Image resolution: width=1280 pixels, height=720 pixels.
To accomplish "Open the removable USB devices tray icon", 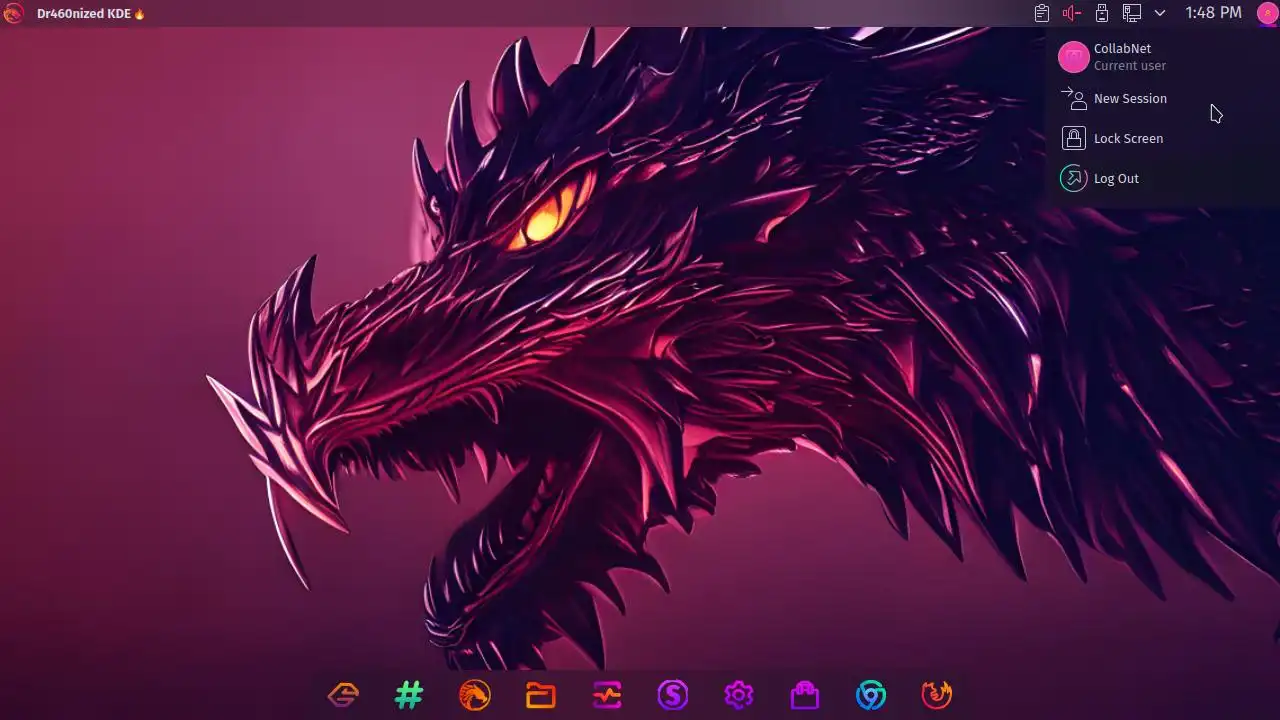I will (x=1102, y=13).
